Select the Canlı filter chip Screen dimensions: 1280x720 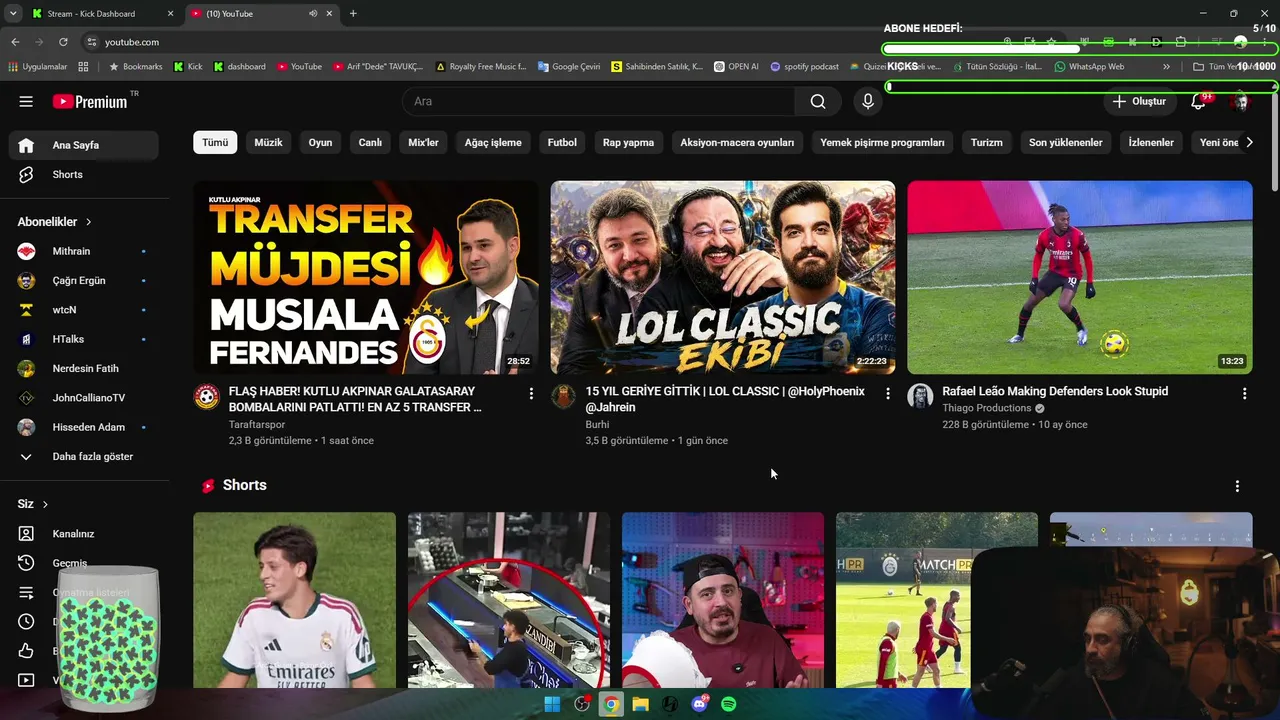370,142
